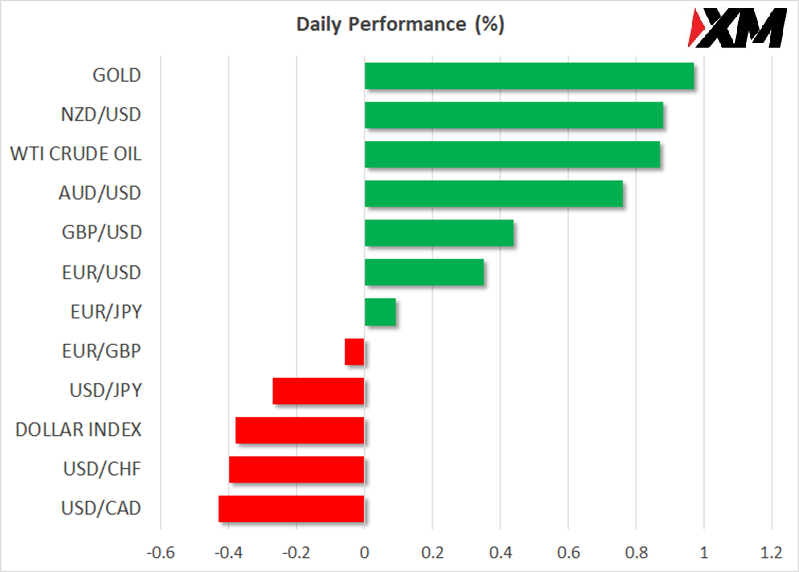The image size is (799, 572).
Task: Click the USD/CAD red bar
Action: click(291, 509)
